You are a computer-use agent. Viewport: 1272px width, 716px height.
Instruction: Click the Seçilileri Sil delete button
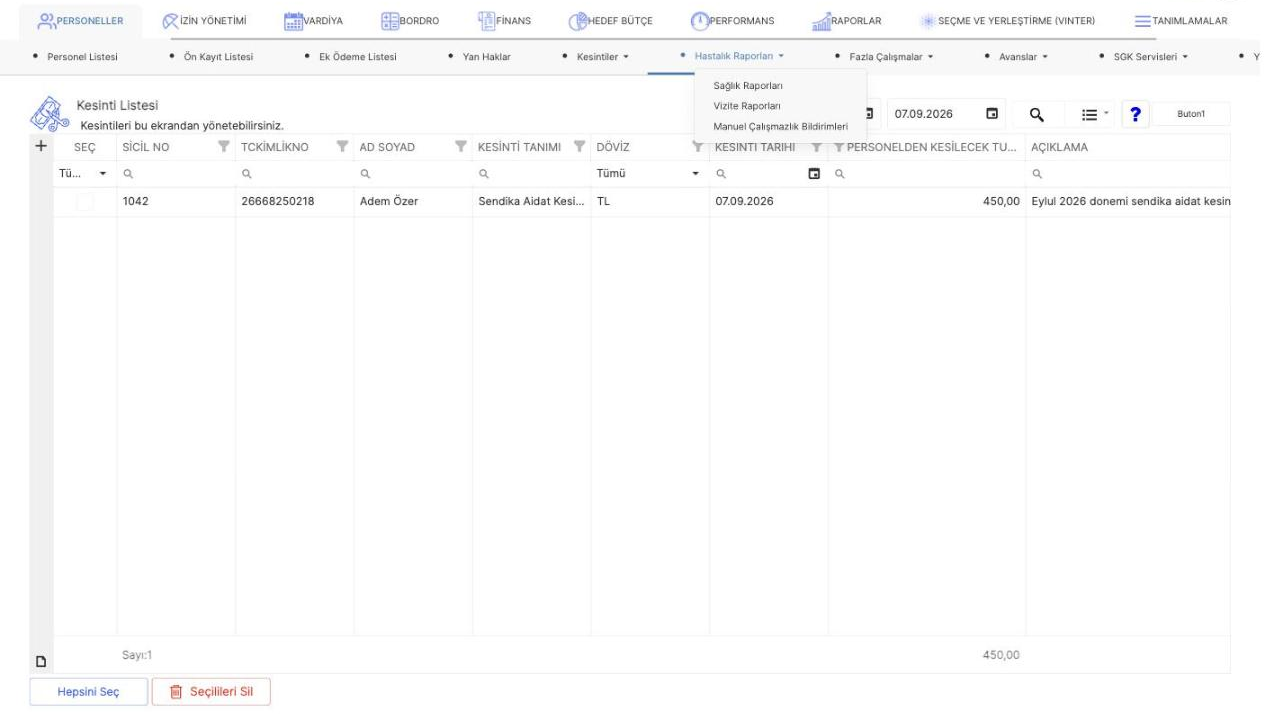click(x=211, y=693)
